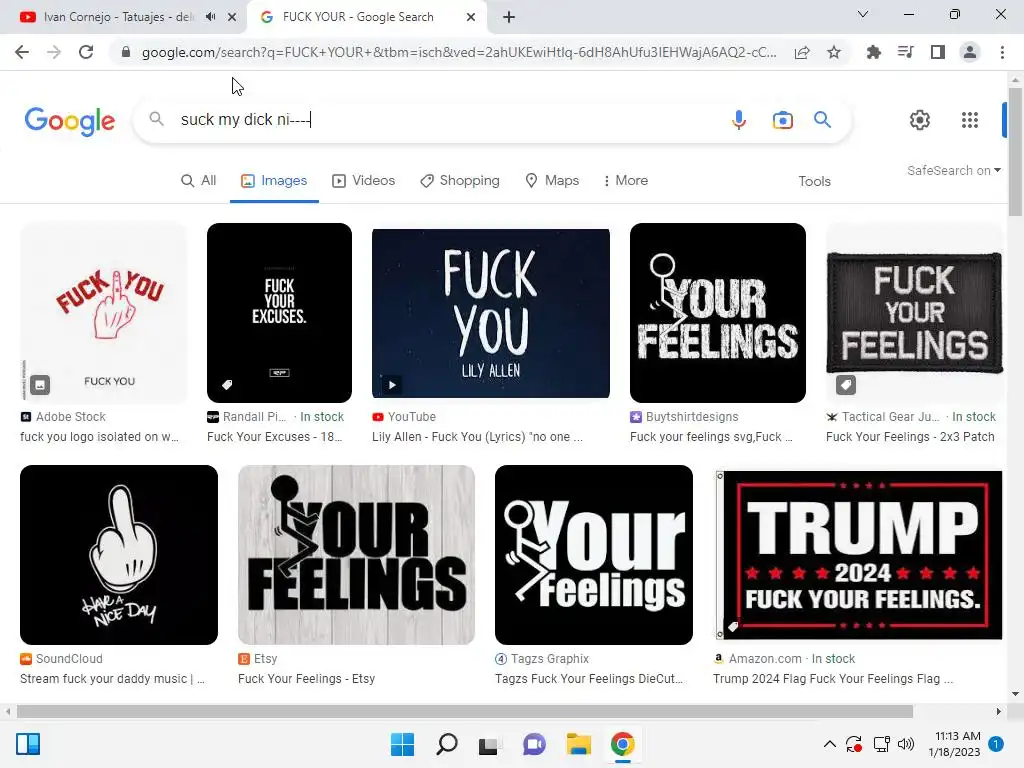Open the Trump 2024 flag image
This screenshot has height=768, width=1024.
(x=859, y=555)
